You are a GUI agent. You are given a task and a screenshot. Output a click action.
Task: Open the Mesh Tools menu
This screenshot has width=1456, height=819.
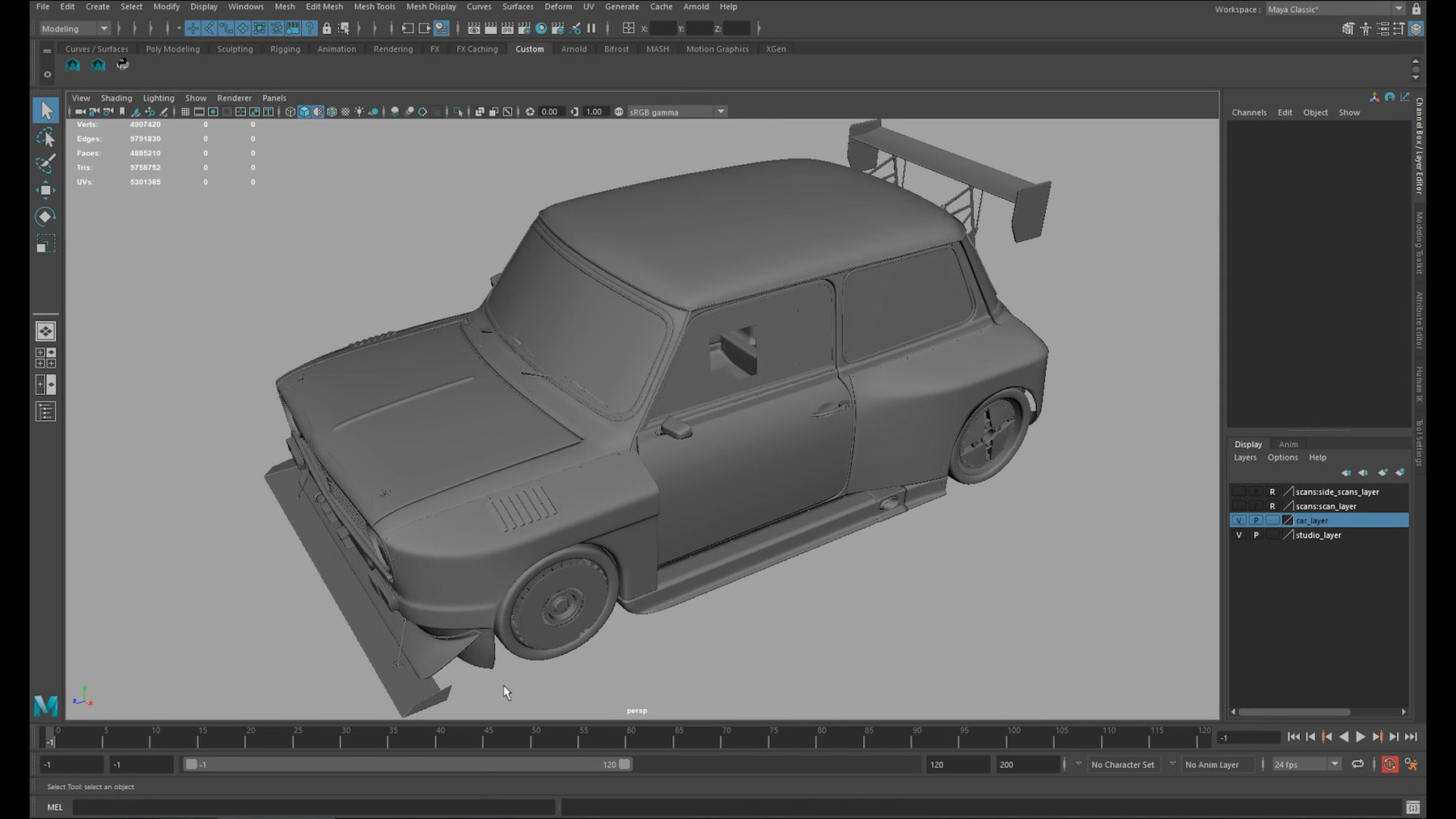click(375, 6)
